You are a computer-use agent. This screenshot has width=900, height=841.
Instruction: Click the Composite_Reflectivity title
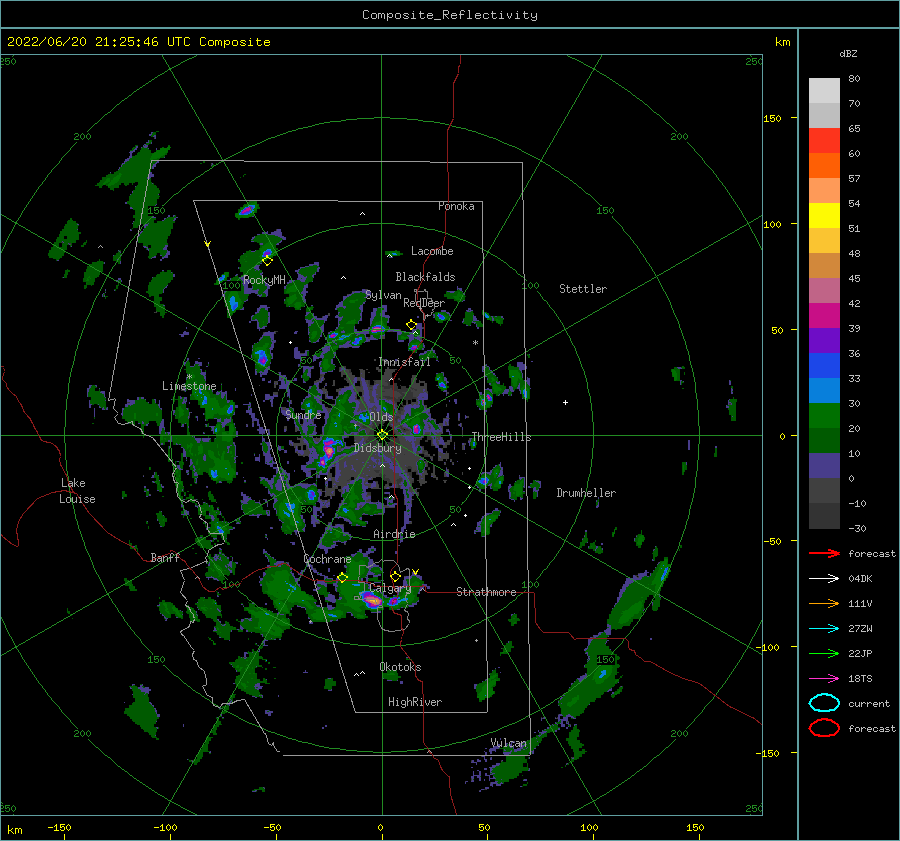tap(450, 15)
